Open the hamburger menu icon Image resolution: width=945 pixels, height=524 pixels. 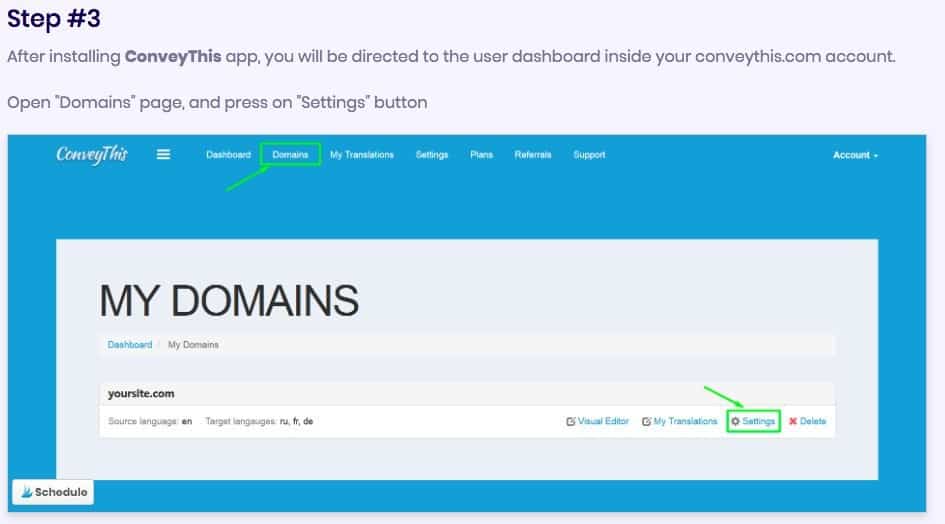[x=163, y=154]
